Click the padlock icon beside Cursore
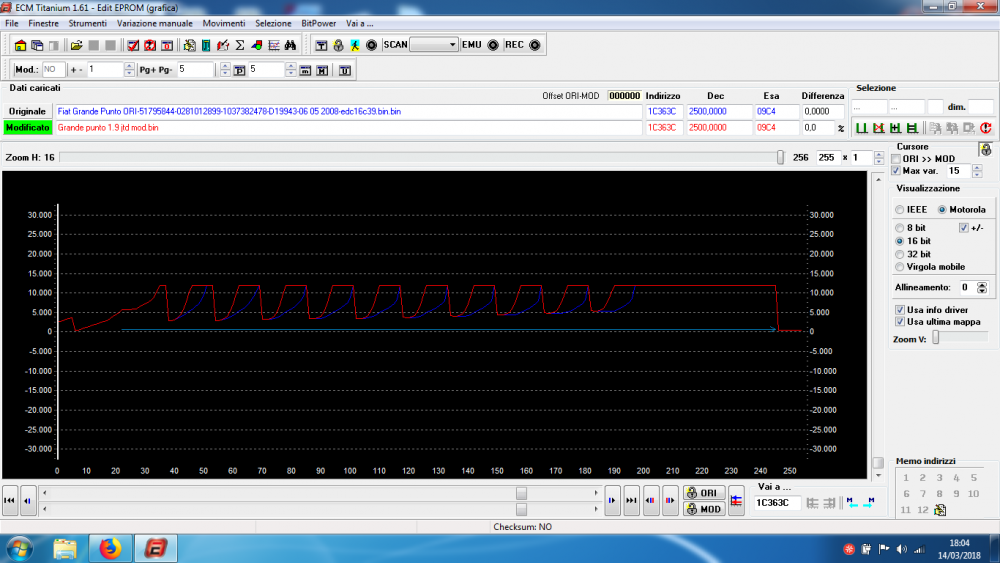This screenshot has width=1000, height=563. [x=985, y=149]
